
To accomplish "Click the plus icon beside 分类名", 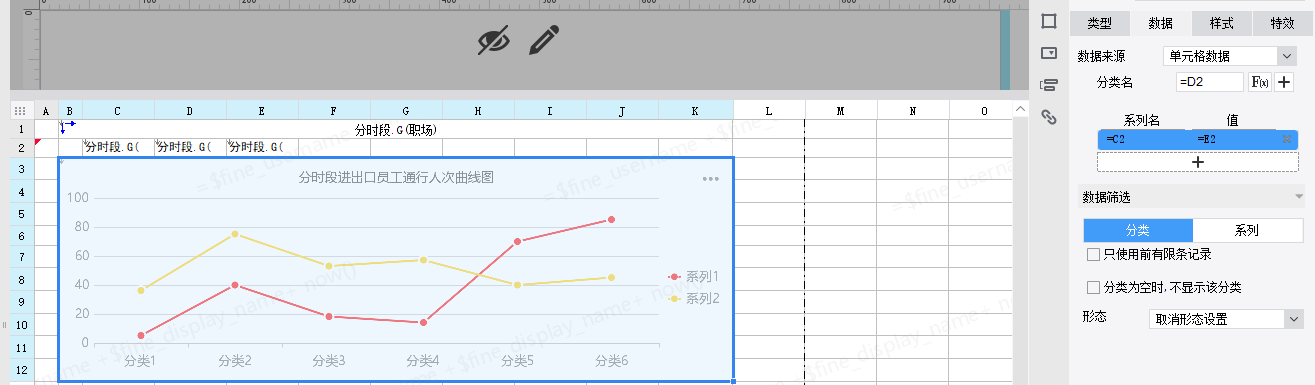I will 1285,82.
